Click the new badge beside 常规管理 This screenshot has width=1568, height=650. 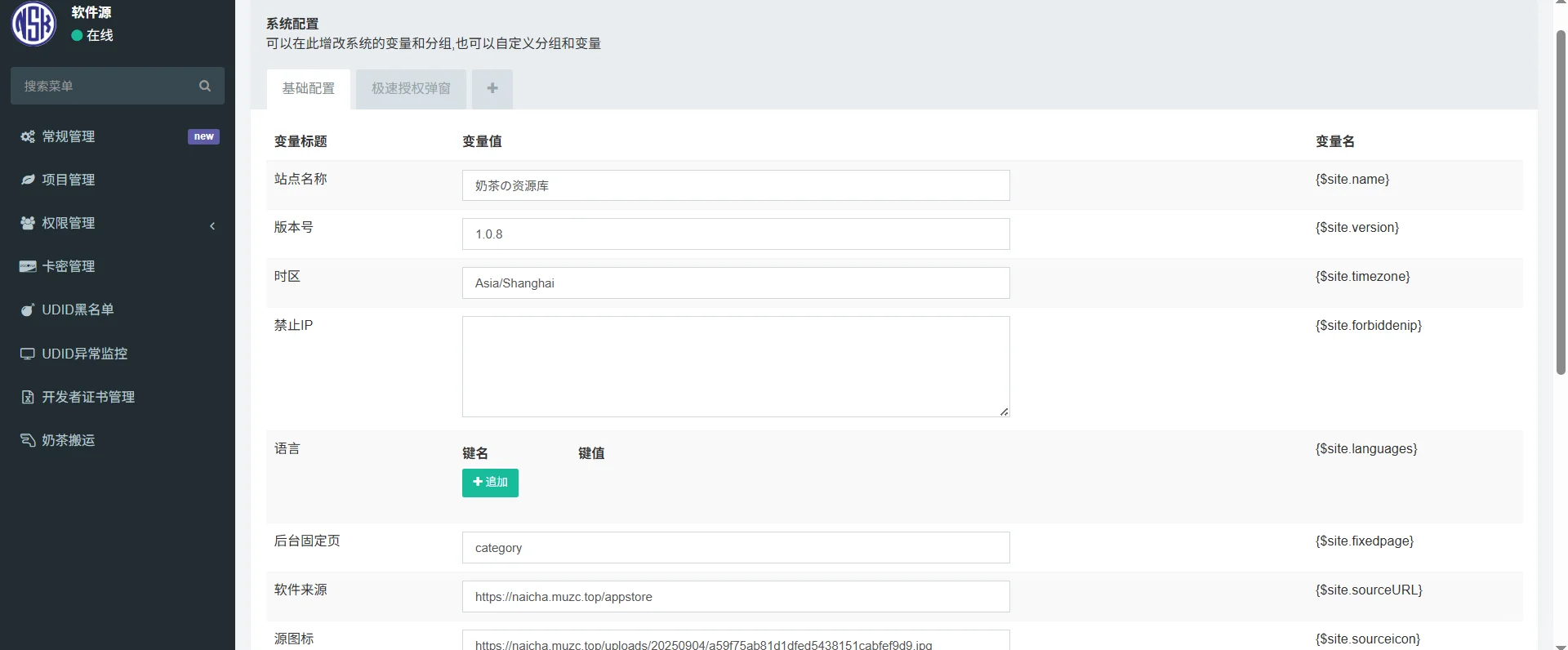point(203,136)
